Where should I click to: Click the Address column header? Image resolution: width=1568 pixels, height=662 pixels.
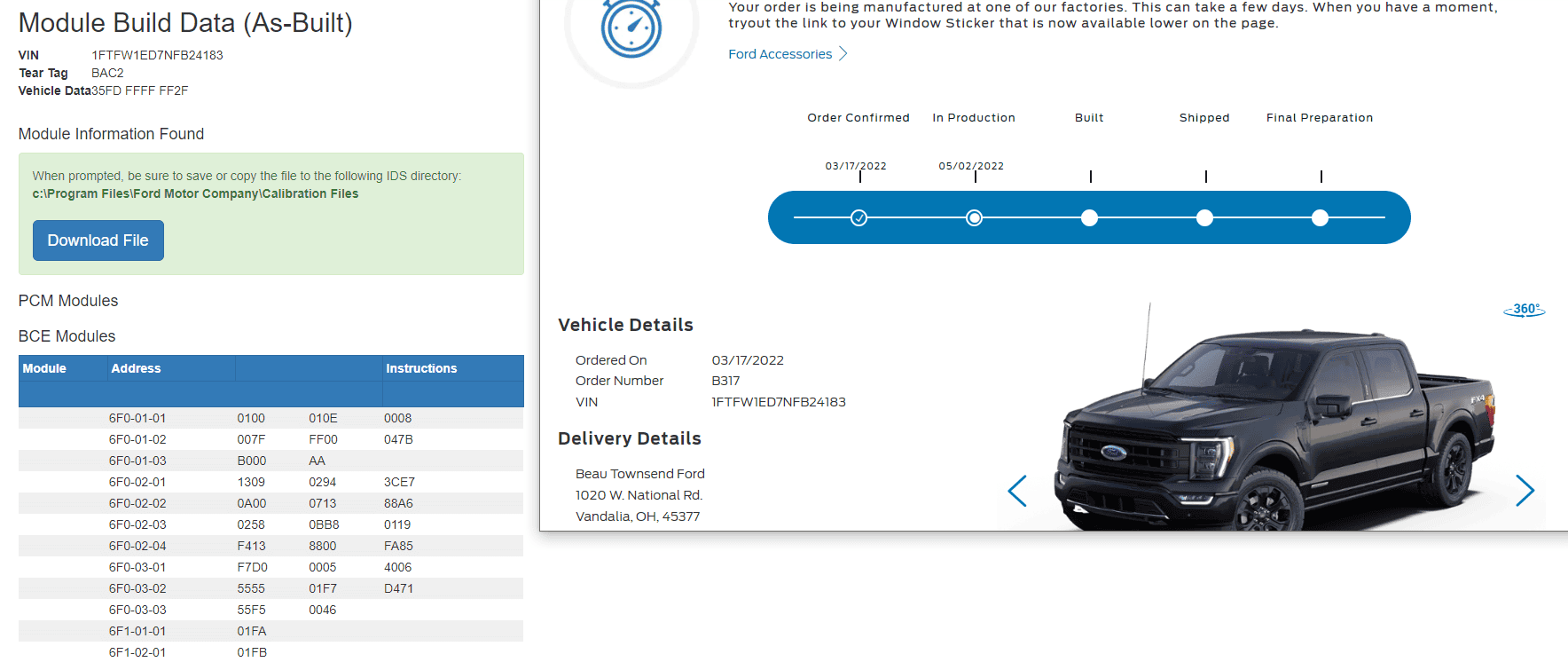pyautogui.click(x=136, y=368)
